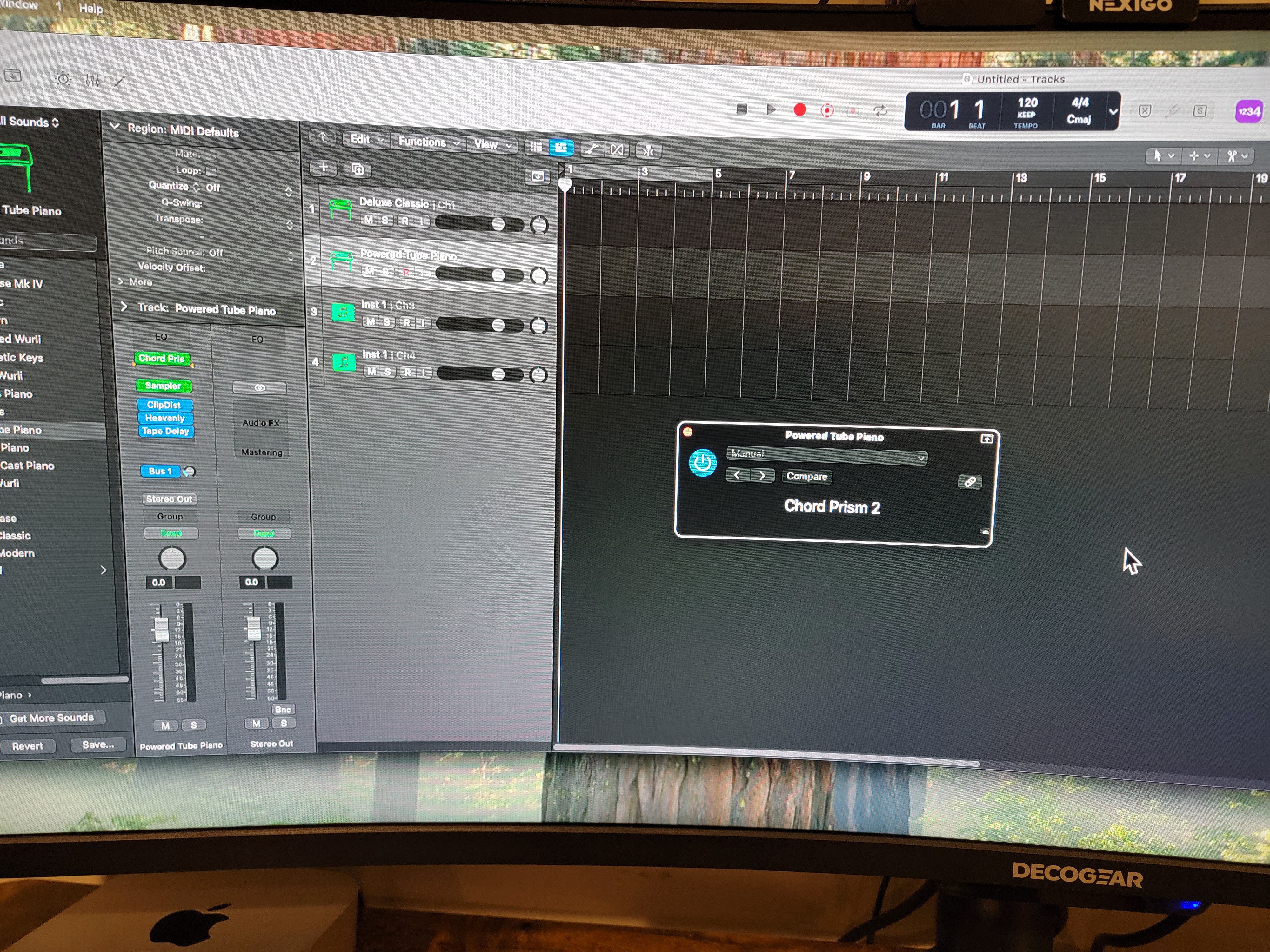Expand the Track: Powered Tube Piano section
Viewport: 1270px width, 952px height.
point(124,307)
